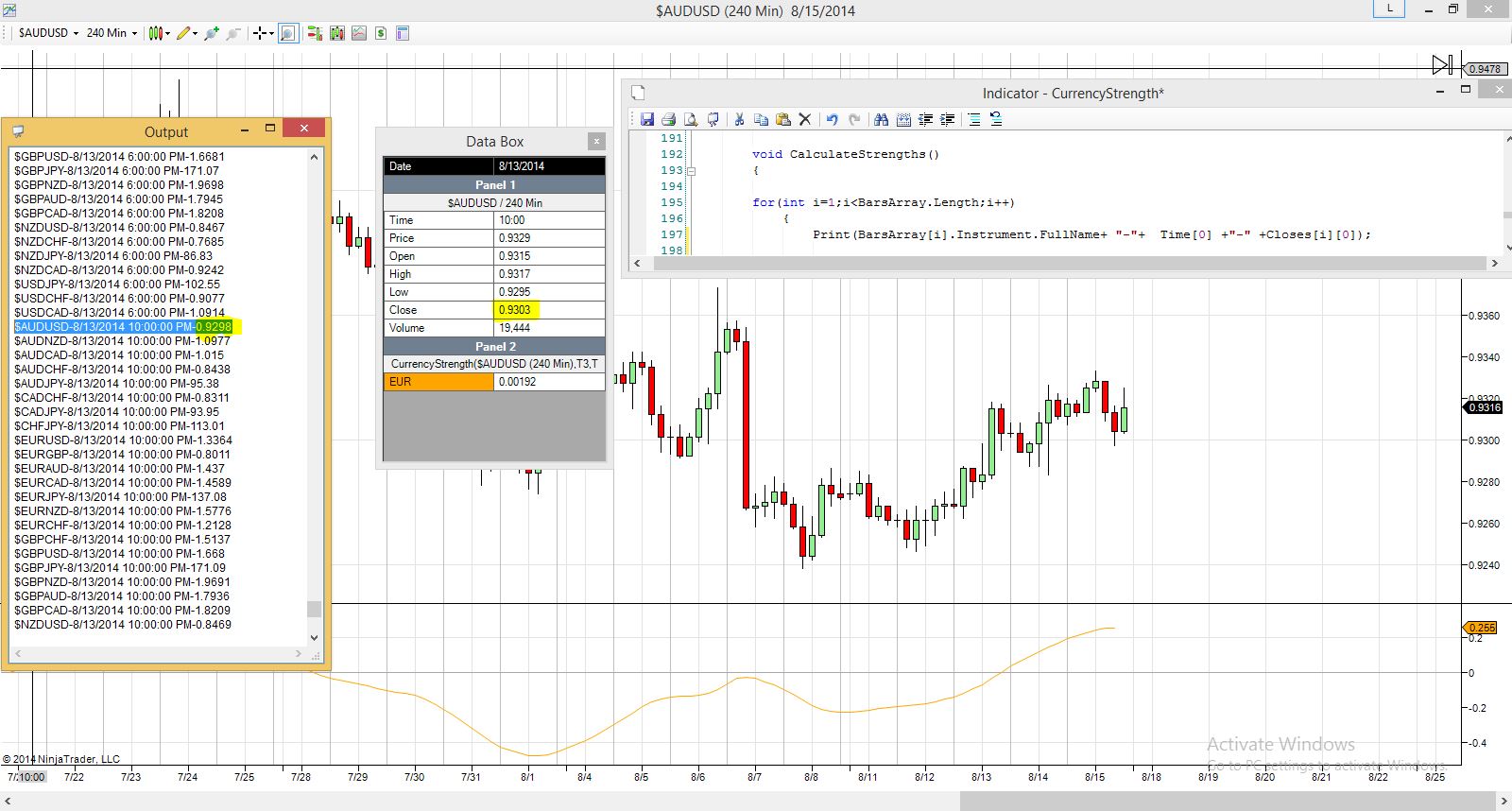Select the $GBPJPY 6:00:00 PM output line
1512x811 pixels.
116,171
